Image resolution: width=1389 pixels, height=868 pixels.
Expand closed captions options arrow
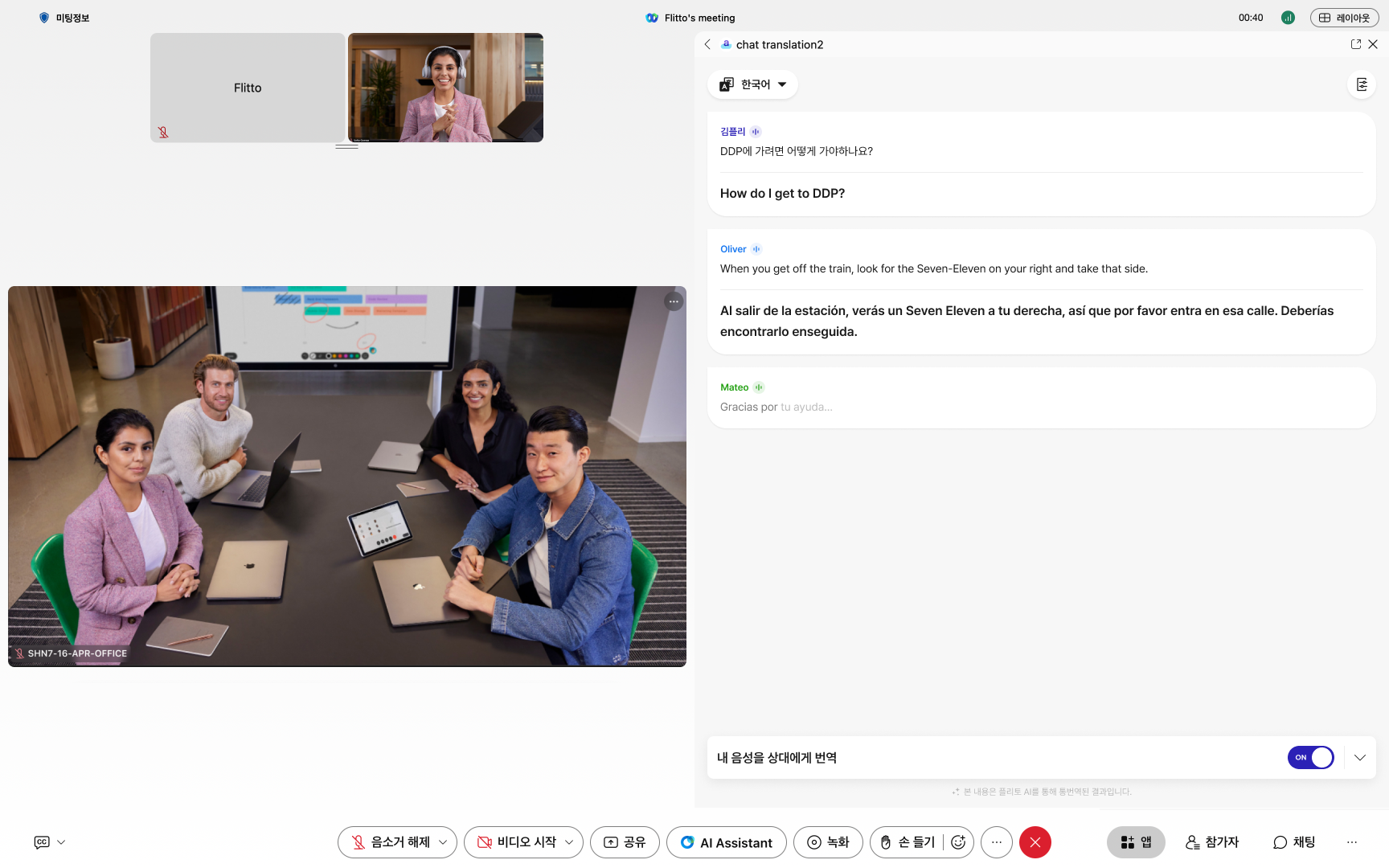[61, 842]
